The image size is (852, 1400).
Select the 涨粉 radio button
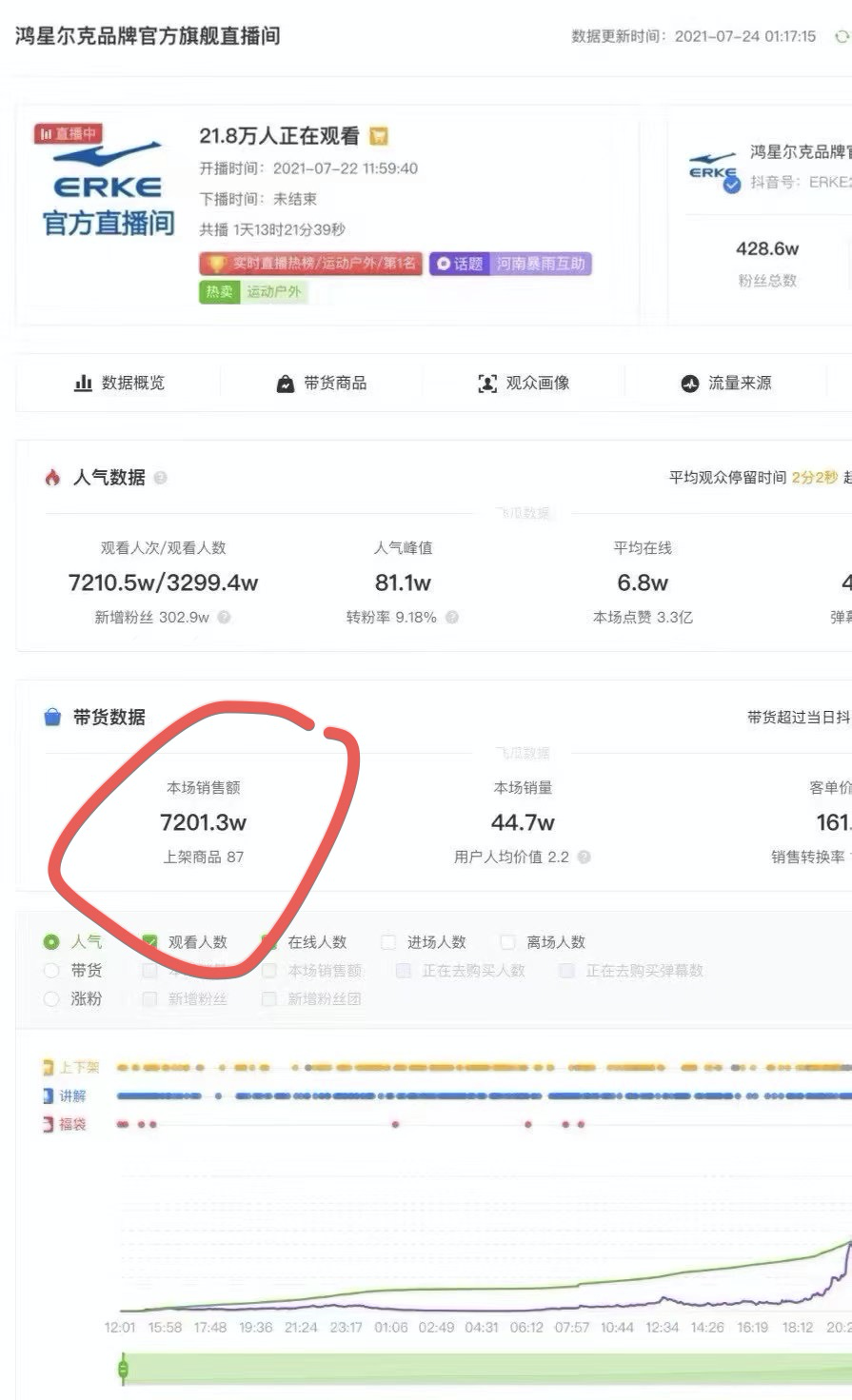(51, 999)
